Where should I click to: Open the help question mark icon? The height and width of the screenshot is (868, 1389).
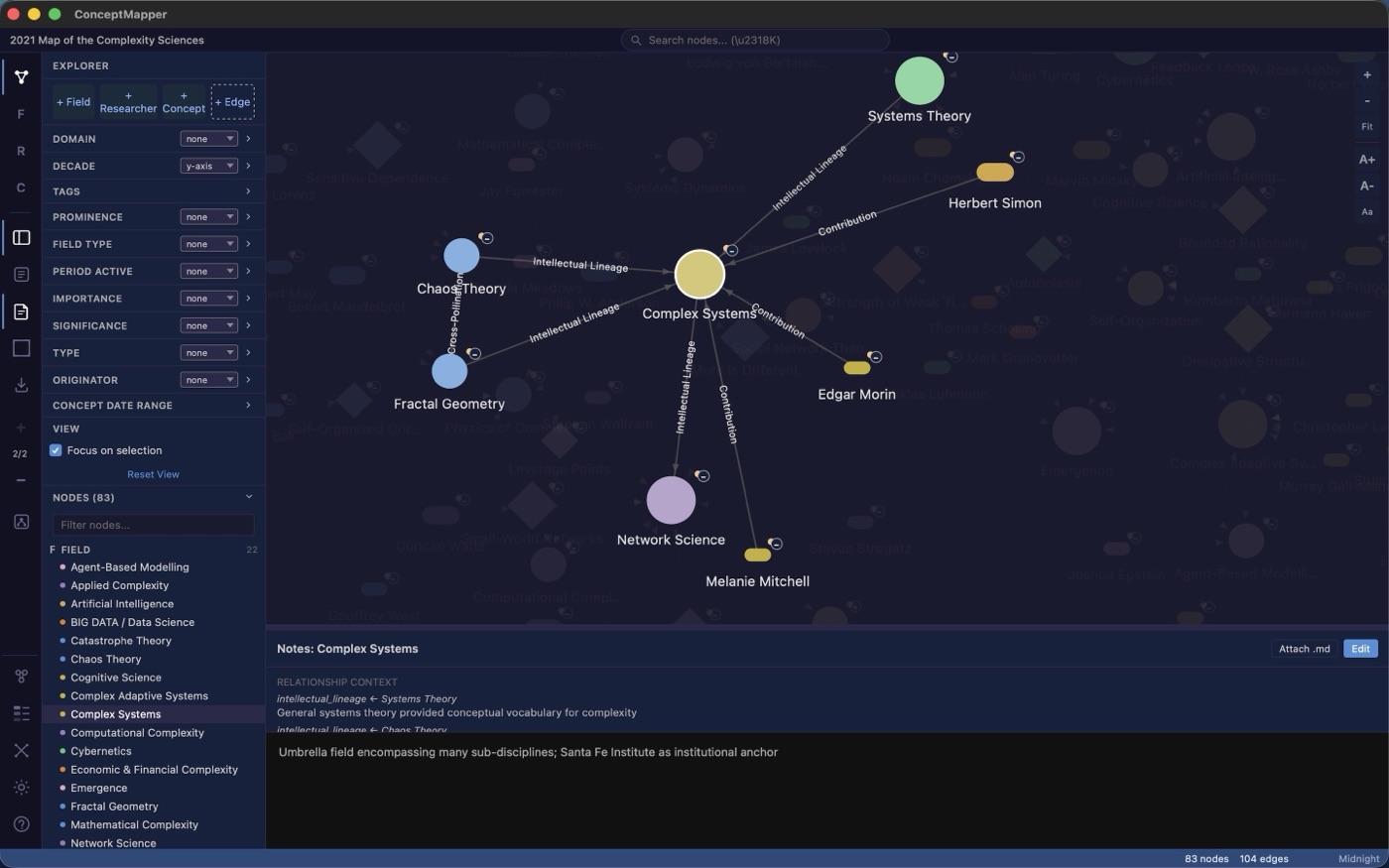tap(21, 824)
